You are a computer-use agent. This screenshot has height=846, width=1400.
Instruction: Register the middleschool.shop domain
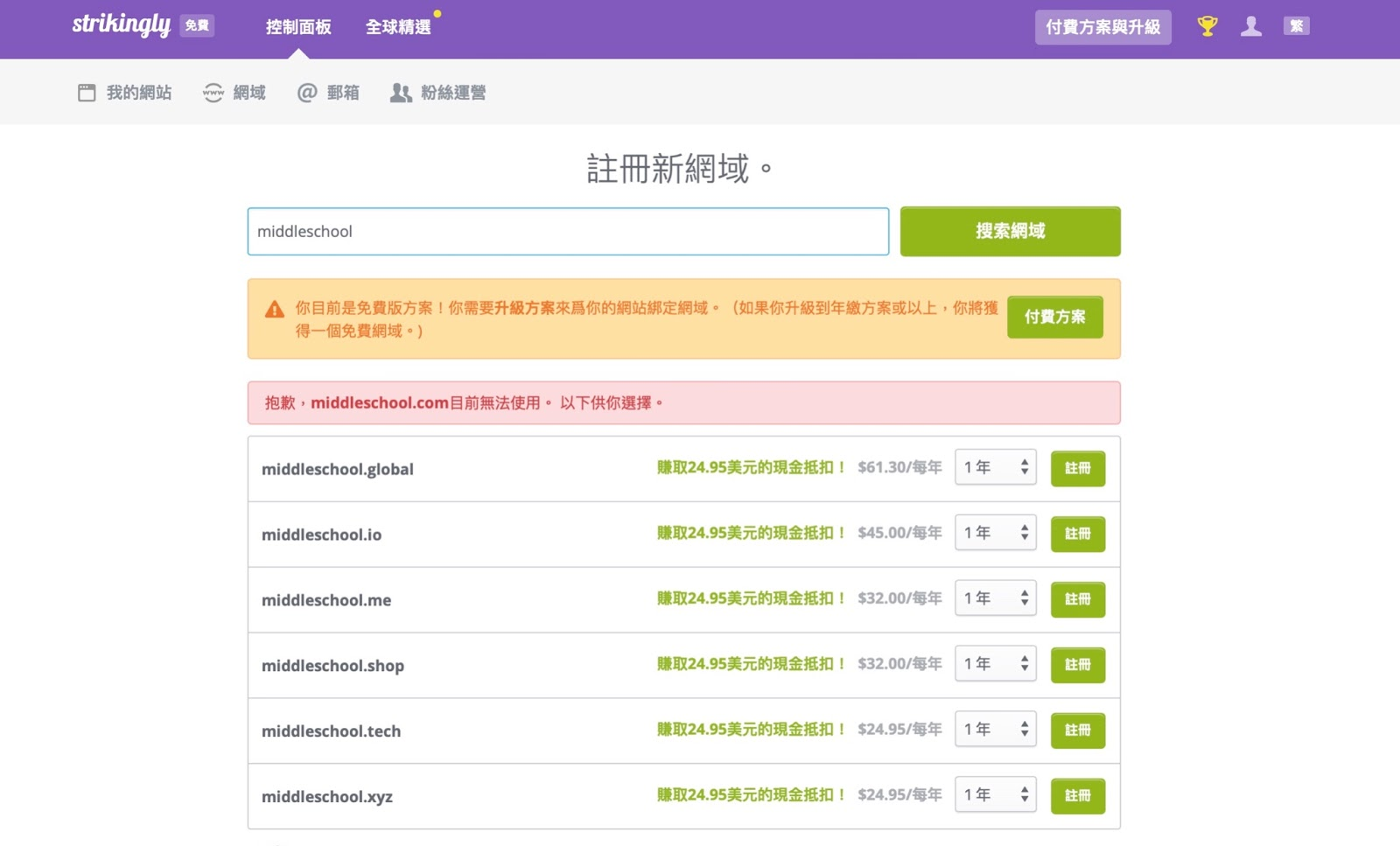click(1077, 665)
